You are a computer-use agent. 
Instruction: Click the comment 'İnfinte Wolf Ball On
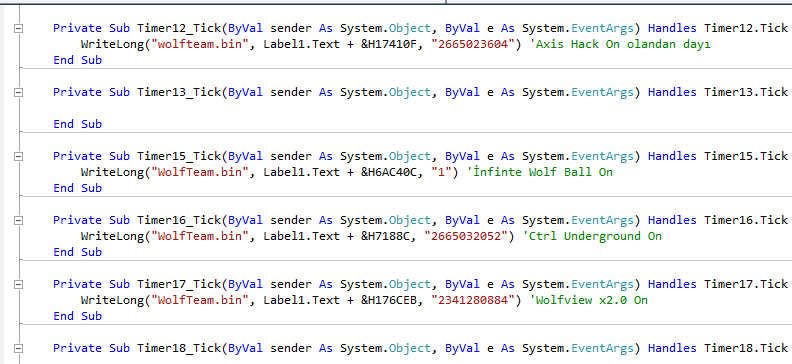click(x=539, y=172)
